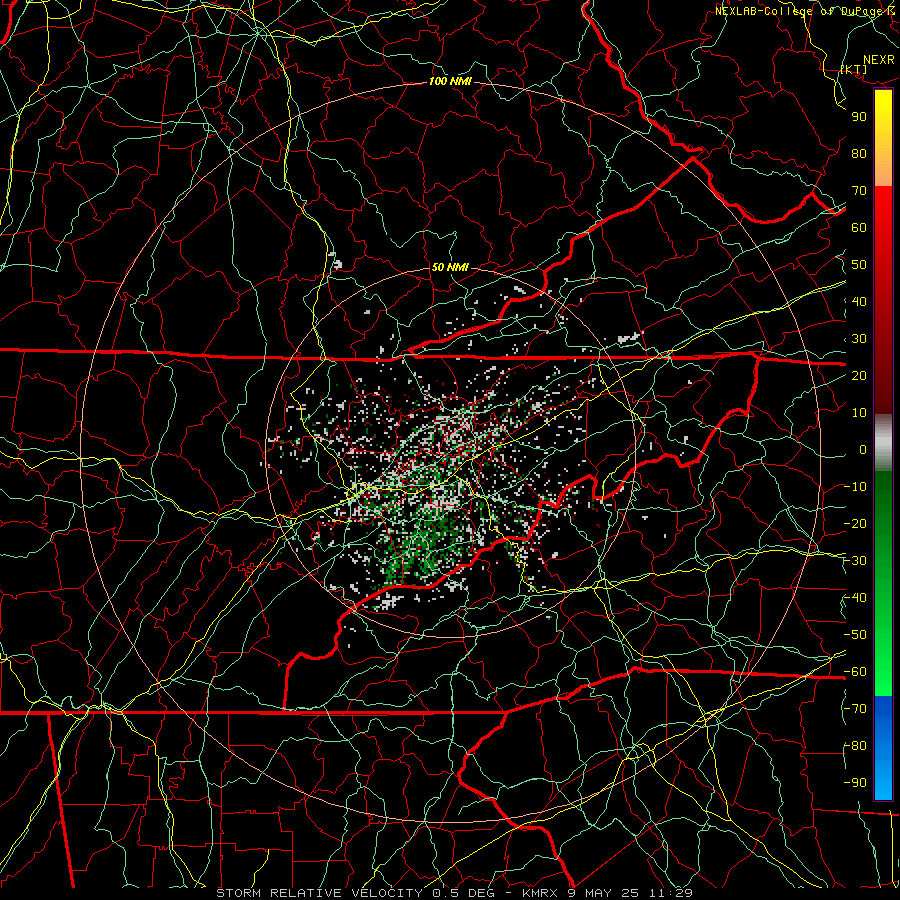Click the 80 value on the velocity scale
The width and height of the screenshot is (900, 900).
coord(859,154)
